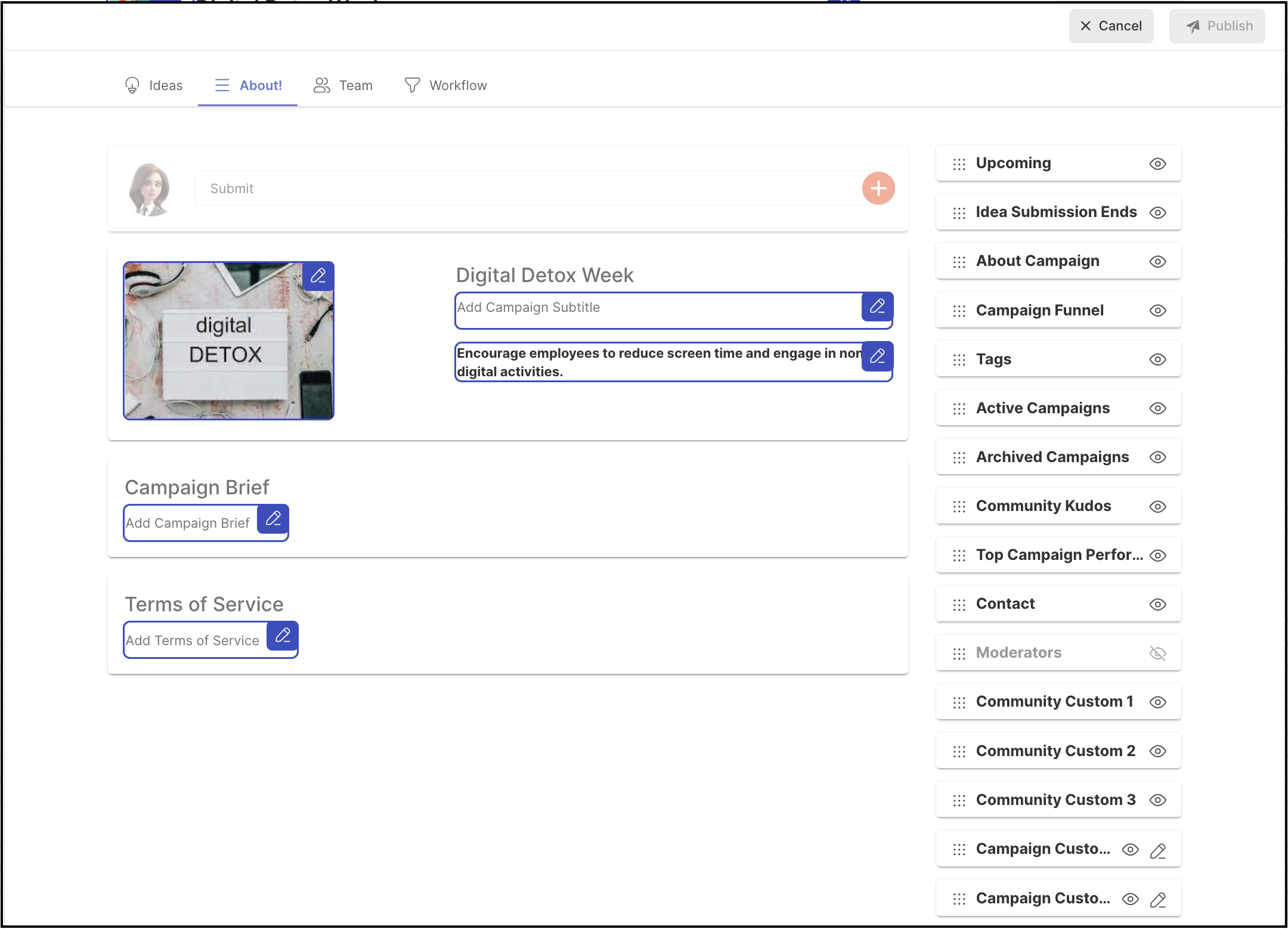Switch to the Team tab

[x=343, y=85]
